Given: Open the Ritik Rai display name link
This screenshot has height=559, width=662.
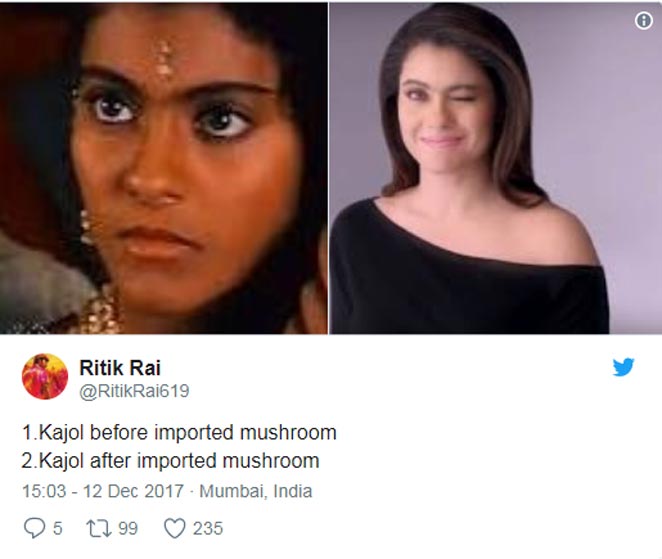Looking at the screenshot, I should (120, 367).
